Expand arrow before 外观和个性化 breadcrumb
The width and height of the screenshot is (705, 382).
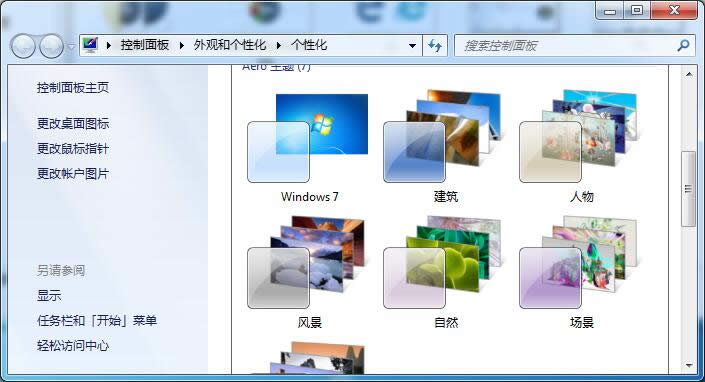(x=182, y=45)
